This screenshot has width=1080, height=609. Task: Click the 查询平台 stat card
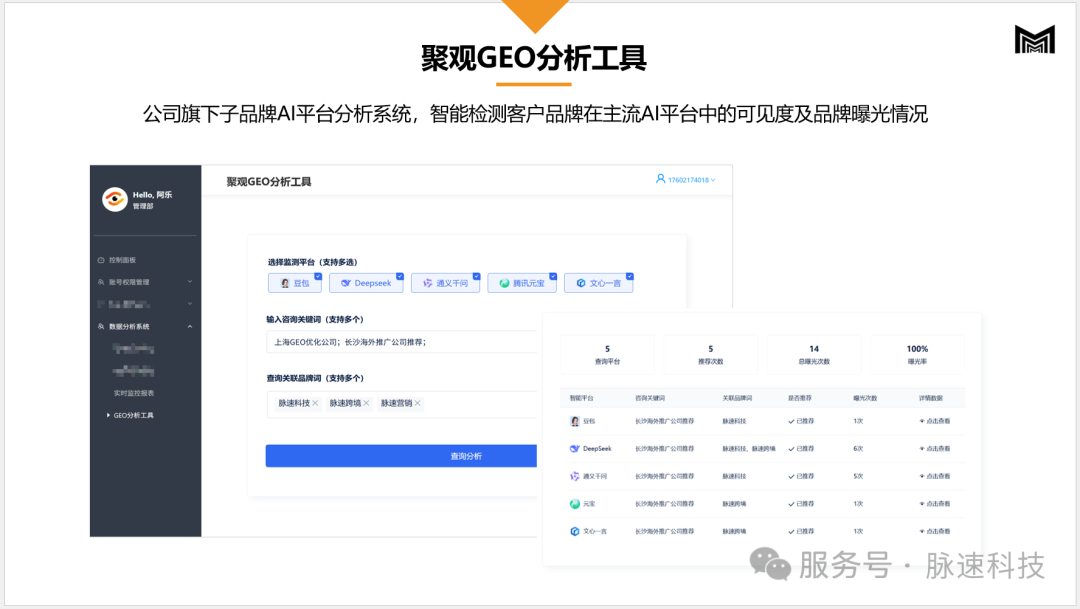(x=607, y=355)
